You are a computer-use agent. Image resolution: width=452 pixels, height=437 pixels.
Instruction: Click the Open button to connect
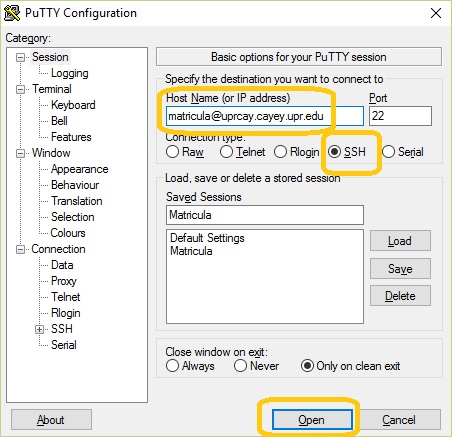312,420
